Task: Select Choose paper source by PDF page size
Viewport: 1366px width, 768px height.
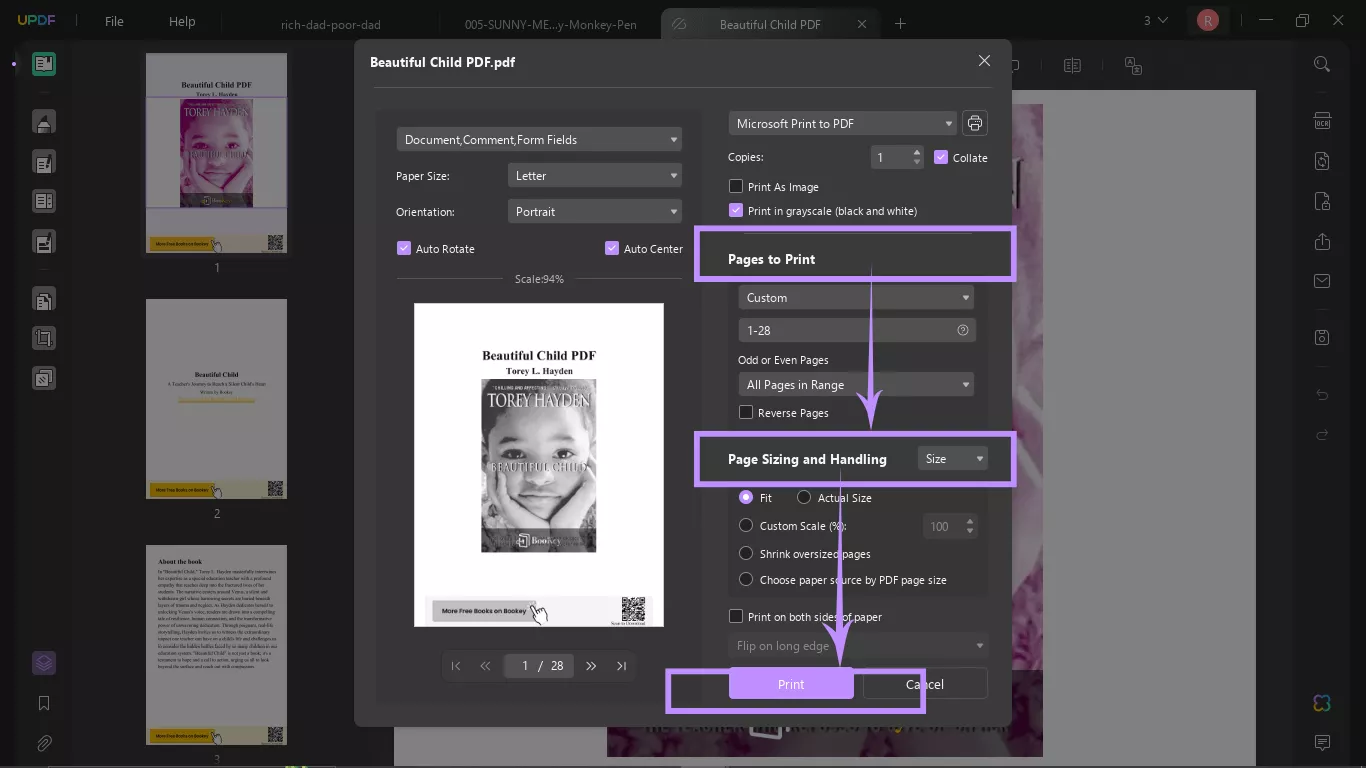Action: click(746, 579)
